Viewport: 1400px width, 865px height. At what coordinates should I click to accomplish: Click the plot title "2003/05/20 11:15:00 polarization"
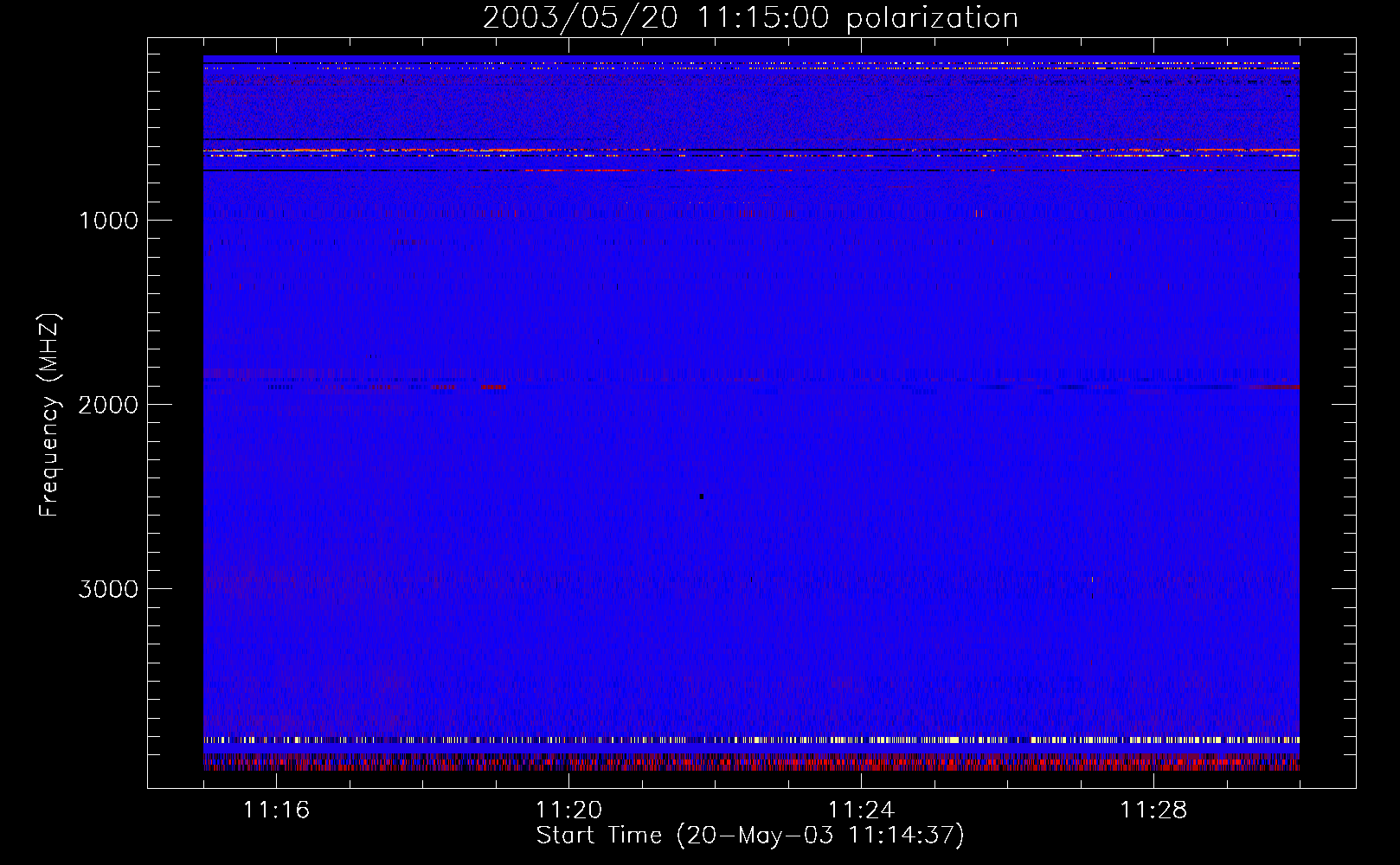[750, 18]
